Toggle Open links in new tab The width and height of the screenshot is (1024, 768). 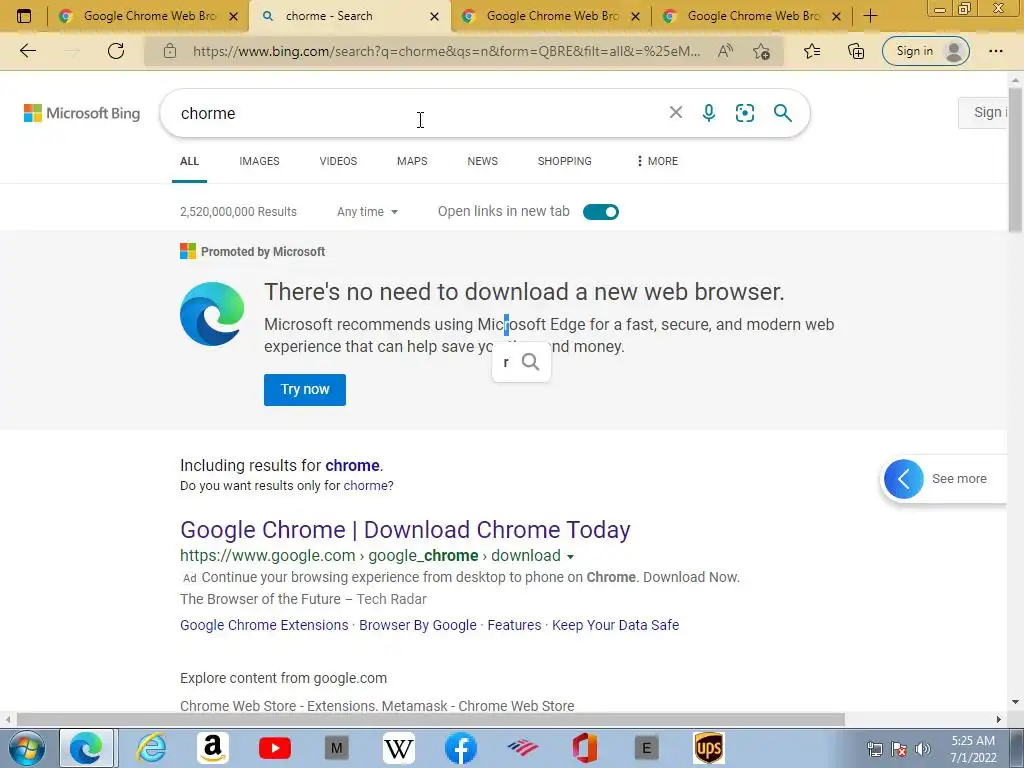[601, 212]
